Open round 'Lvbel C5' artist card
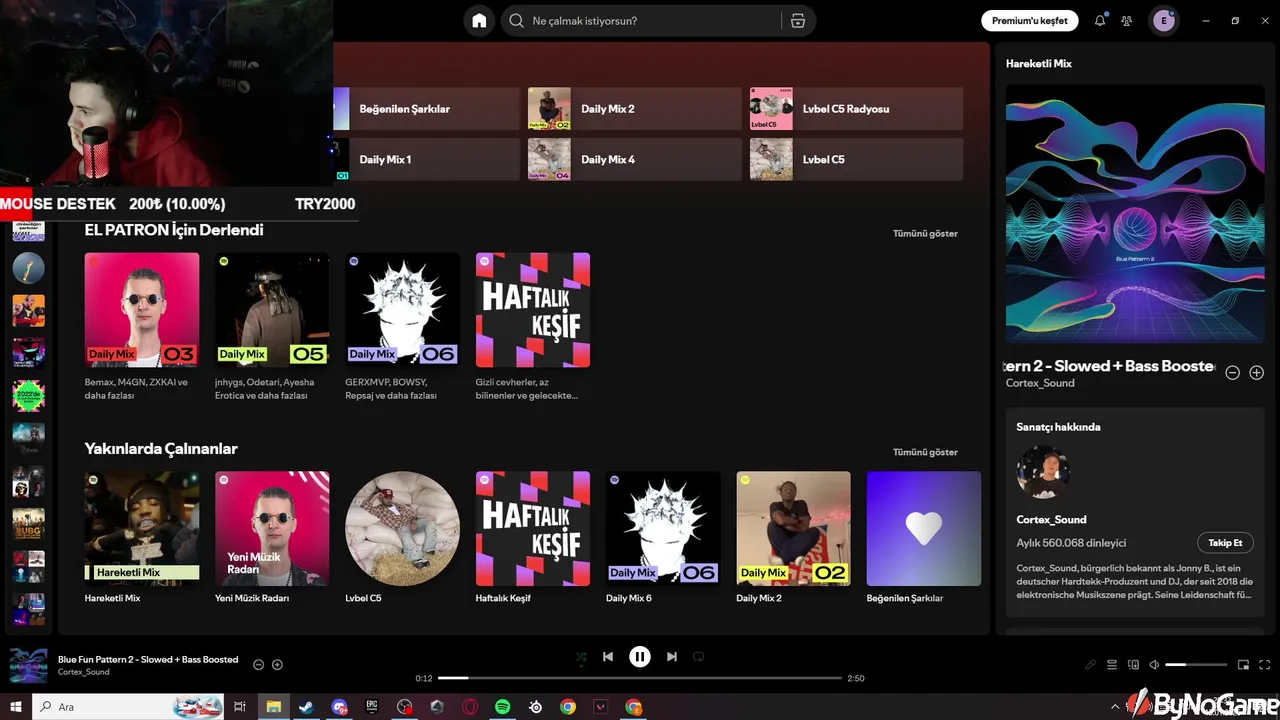The height and width of the screenshot is (720, 1280). pos(403,540)
